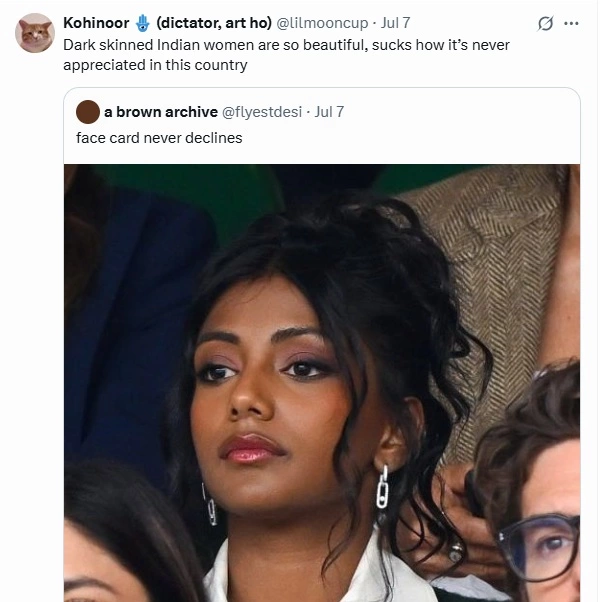
Task: Open quoted post text "face card never declines"
Action: (159, 138)
